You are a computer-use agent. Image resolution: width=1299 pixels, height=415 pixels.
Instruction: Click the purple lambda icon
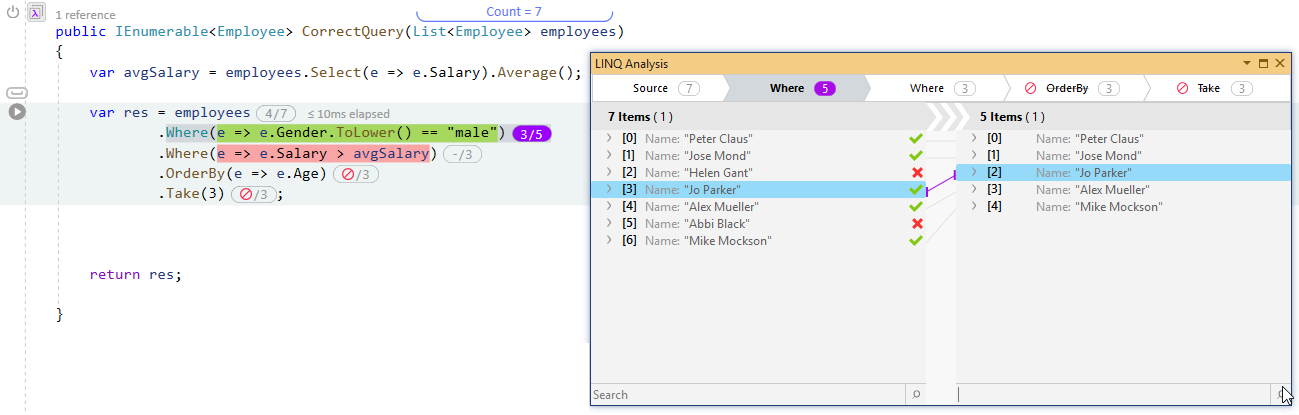pyautogui.click(x=35, y=12)
